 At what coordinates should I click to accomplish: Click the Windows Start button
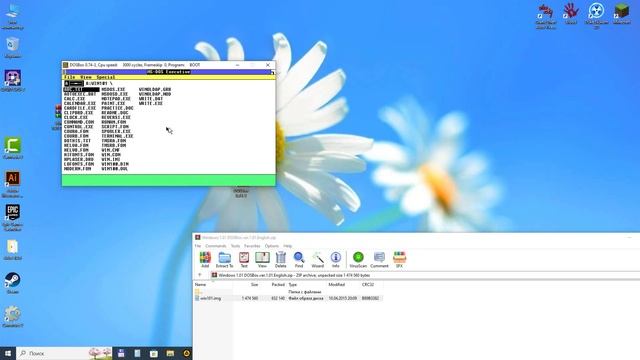[x=8, y=353]
